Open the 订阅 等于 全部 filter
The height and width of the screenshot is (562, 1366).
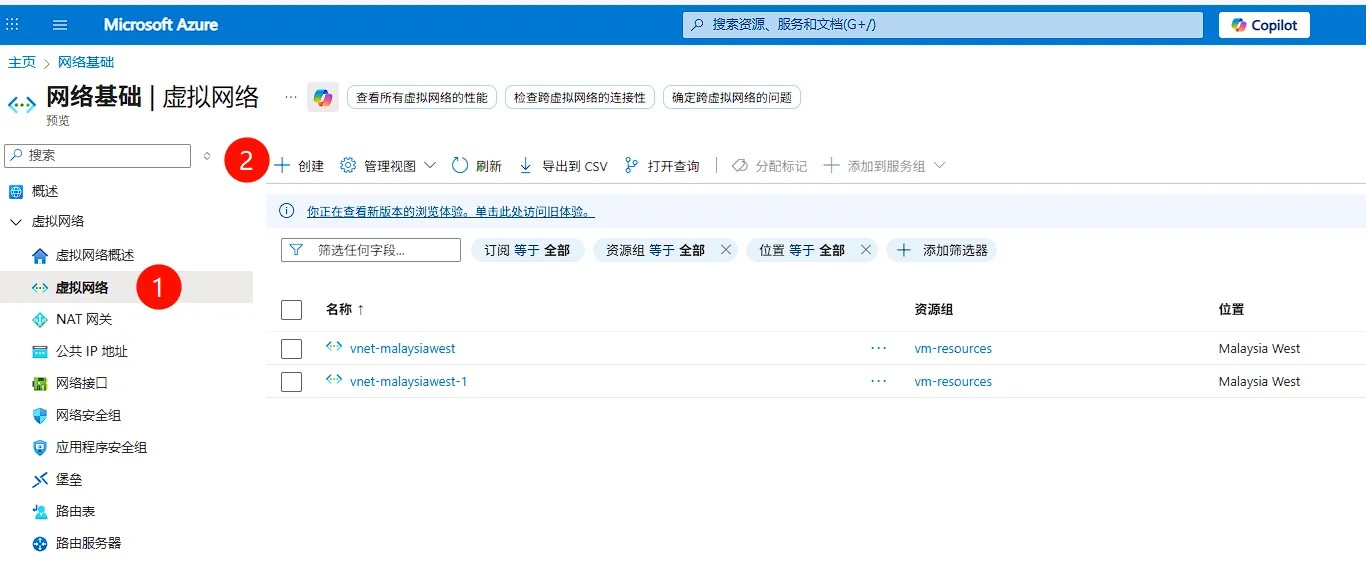point(528,250)
